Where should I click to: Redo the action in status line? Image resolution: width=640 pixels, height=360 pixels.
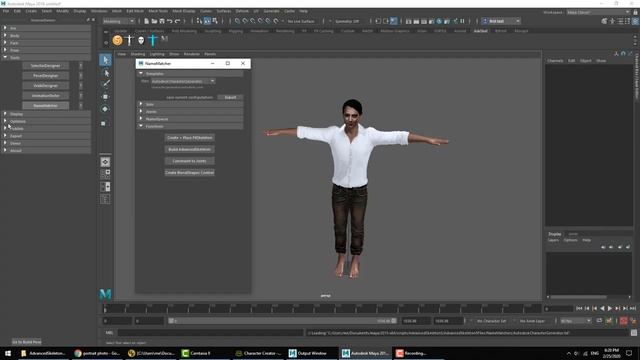178,21
